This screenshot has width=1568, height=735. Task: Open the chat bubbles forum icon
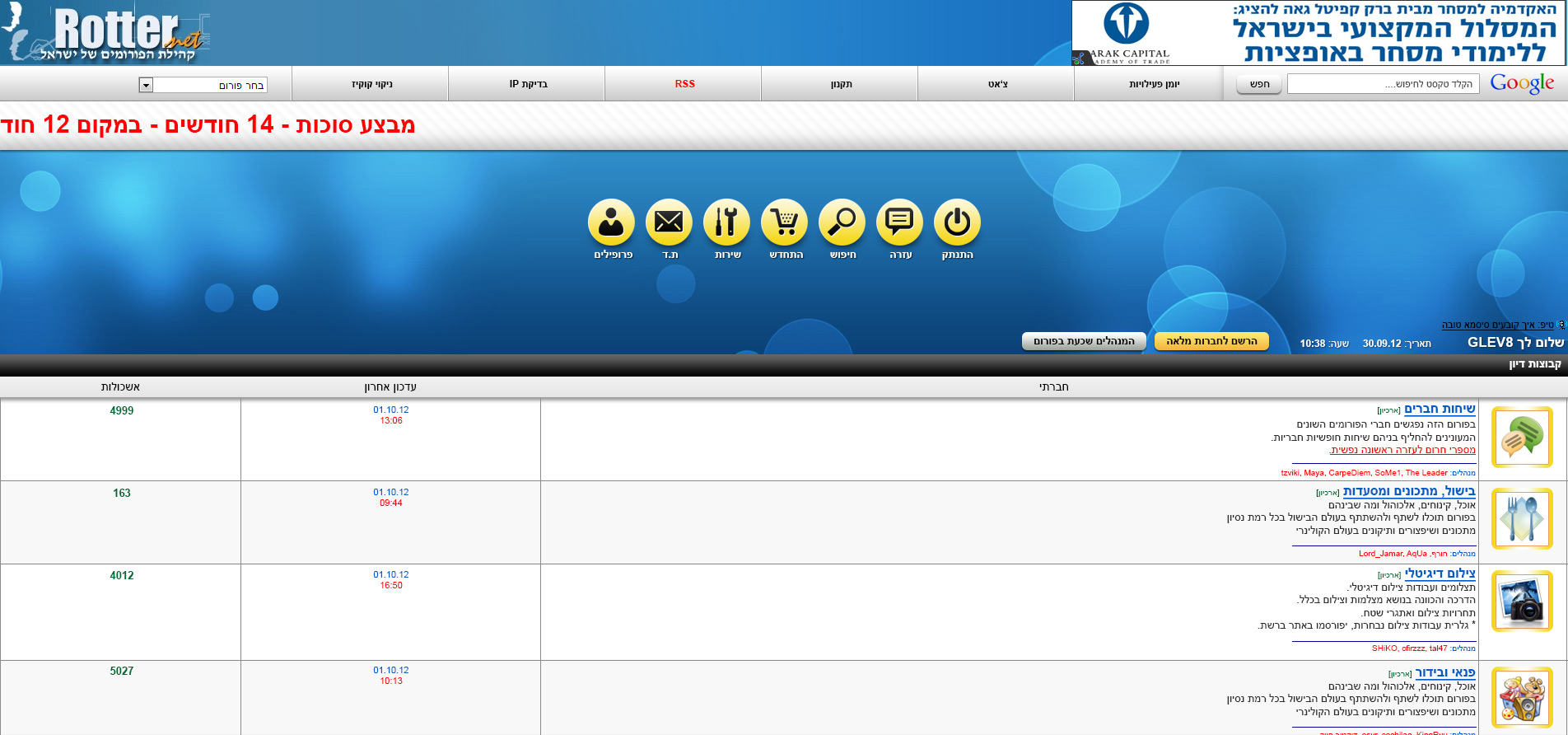(1522, 437)
